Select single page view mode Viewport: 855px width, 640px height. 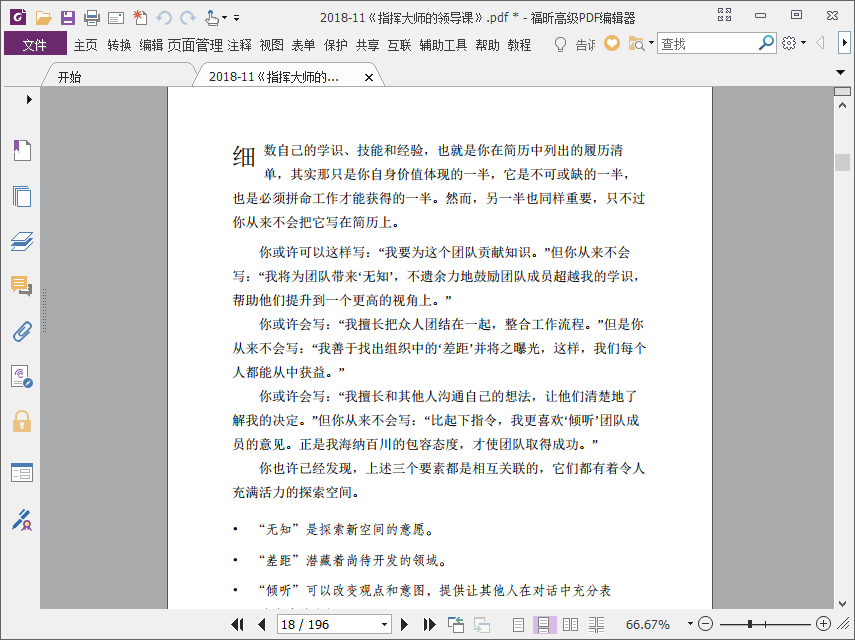(518, 625)
